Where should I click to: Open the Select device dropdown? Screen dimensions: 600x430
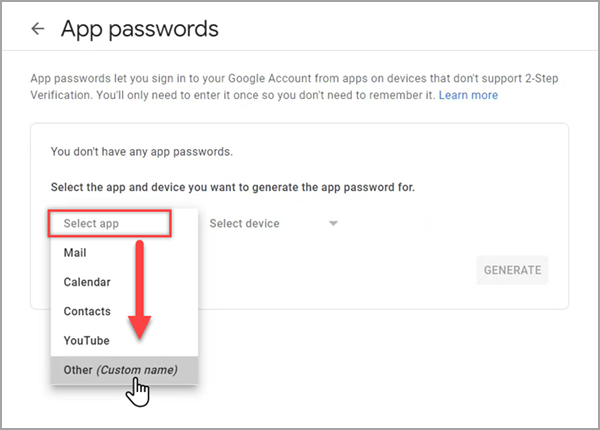[x=274, y=223]
